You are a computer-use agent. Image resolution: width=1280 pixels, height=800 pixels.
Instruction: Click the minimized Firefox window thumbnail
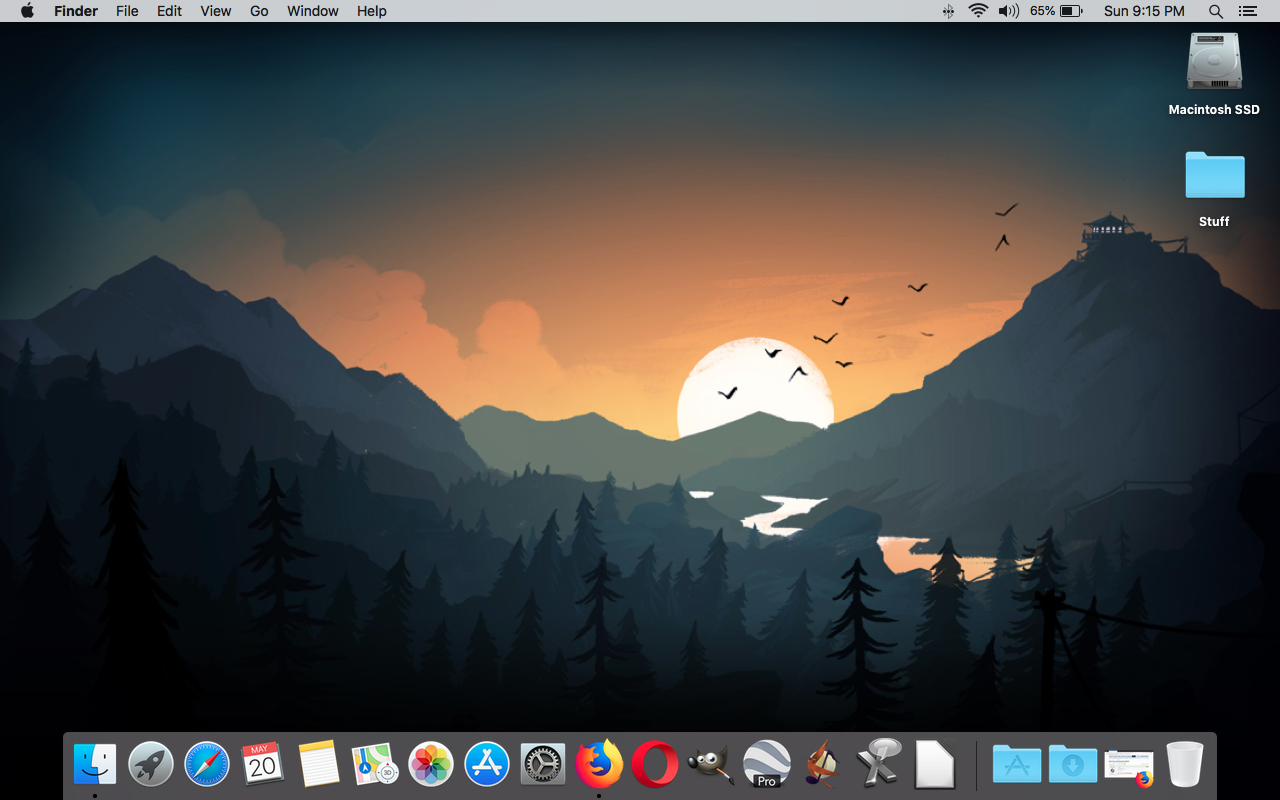(1129, 767)
